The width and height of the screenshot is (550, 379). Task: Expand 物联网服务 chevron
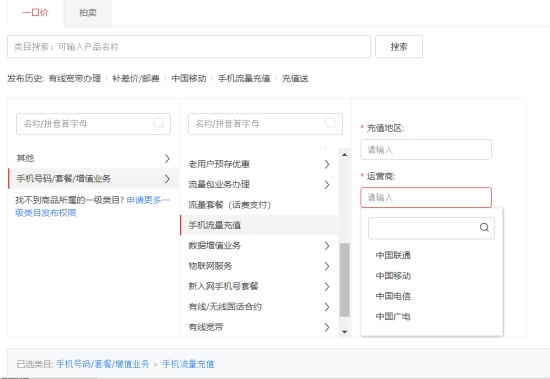point(327,266)
